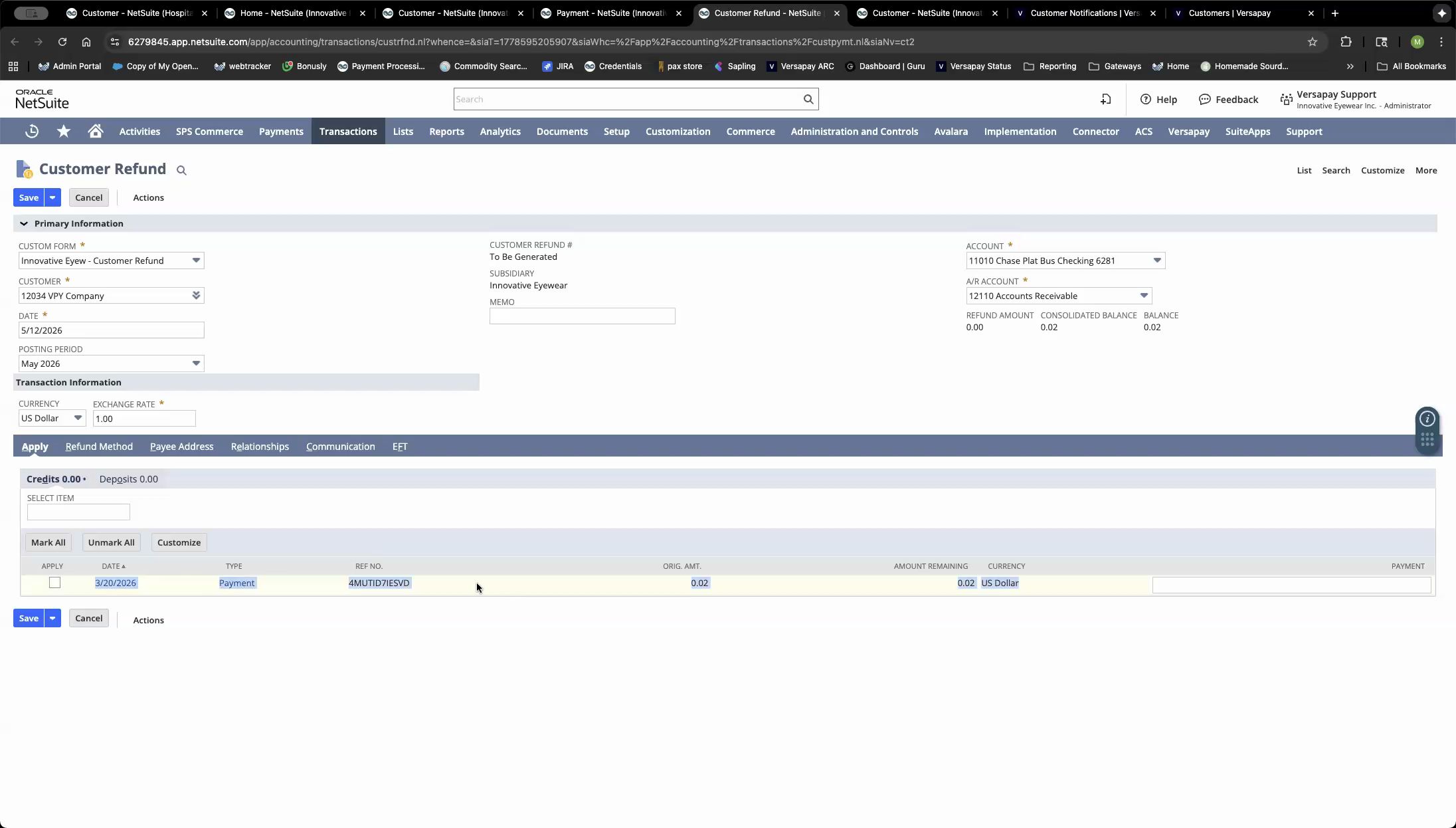Screen dimensions: 1456x828
Task: Show more bookmarks chevron
Action: pos(1350,66)
